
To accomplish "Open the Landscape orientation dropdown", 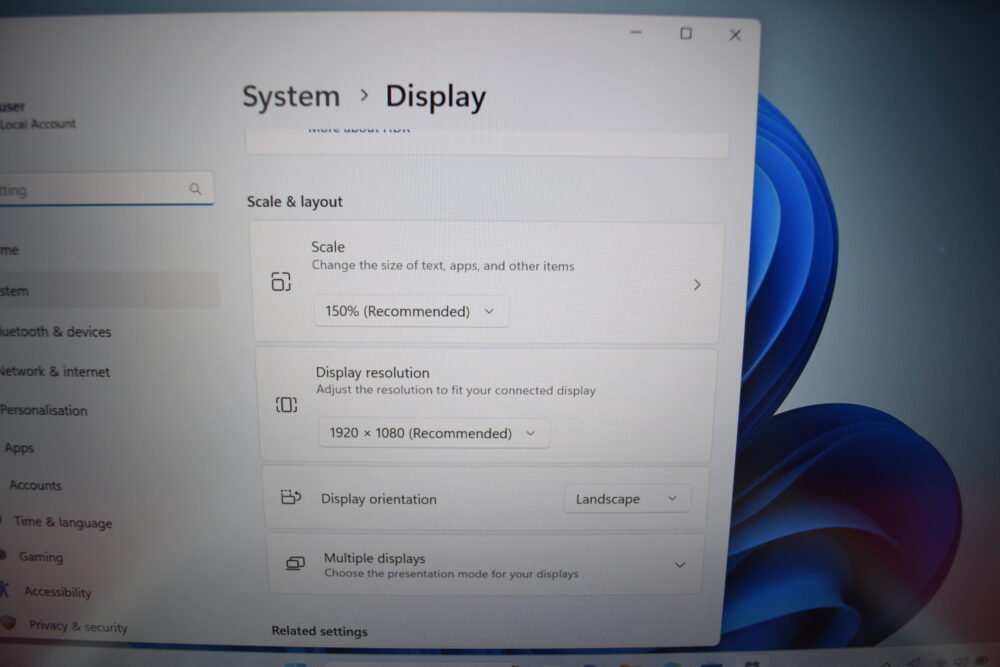I will (626, 499).
